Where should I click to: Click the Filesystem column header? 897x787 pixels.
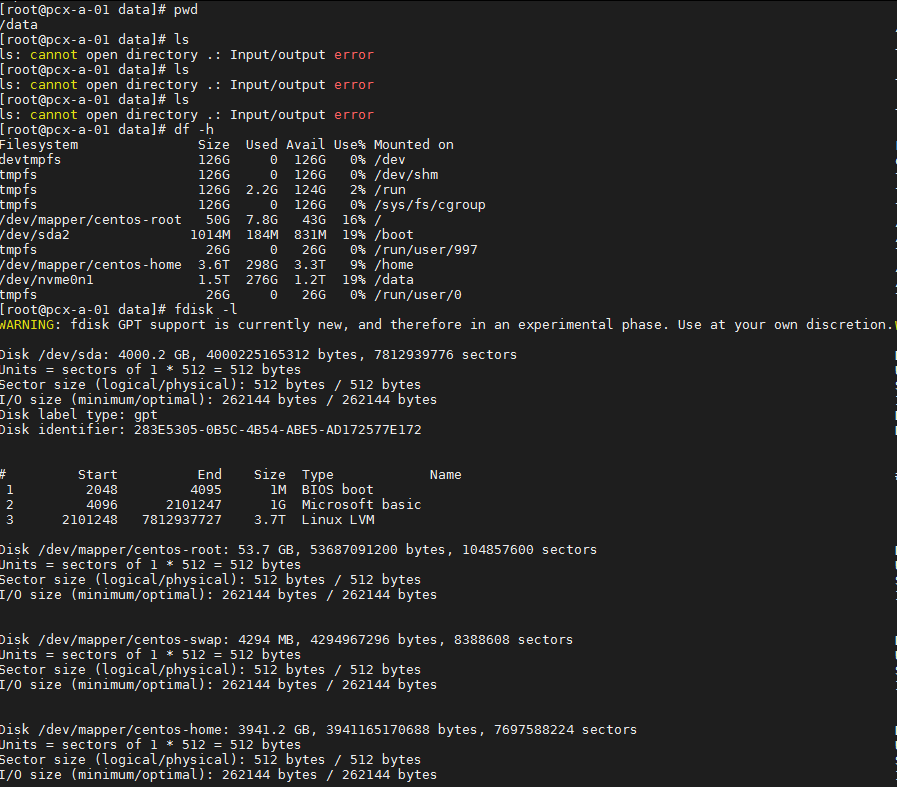pyautogui.click(x=39, y=145)
